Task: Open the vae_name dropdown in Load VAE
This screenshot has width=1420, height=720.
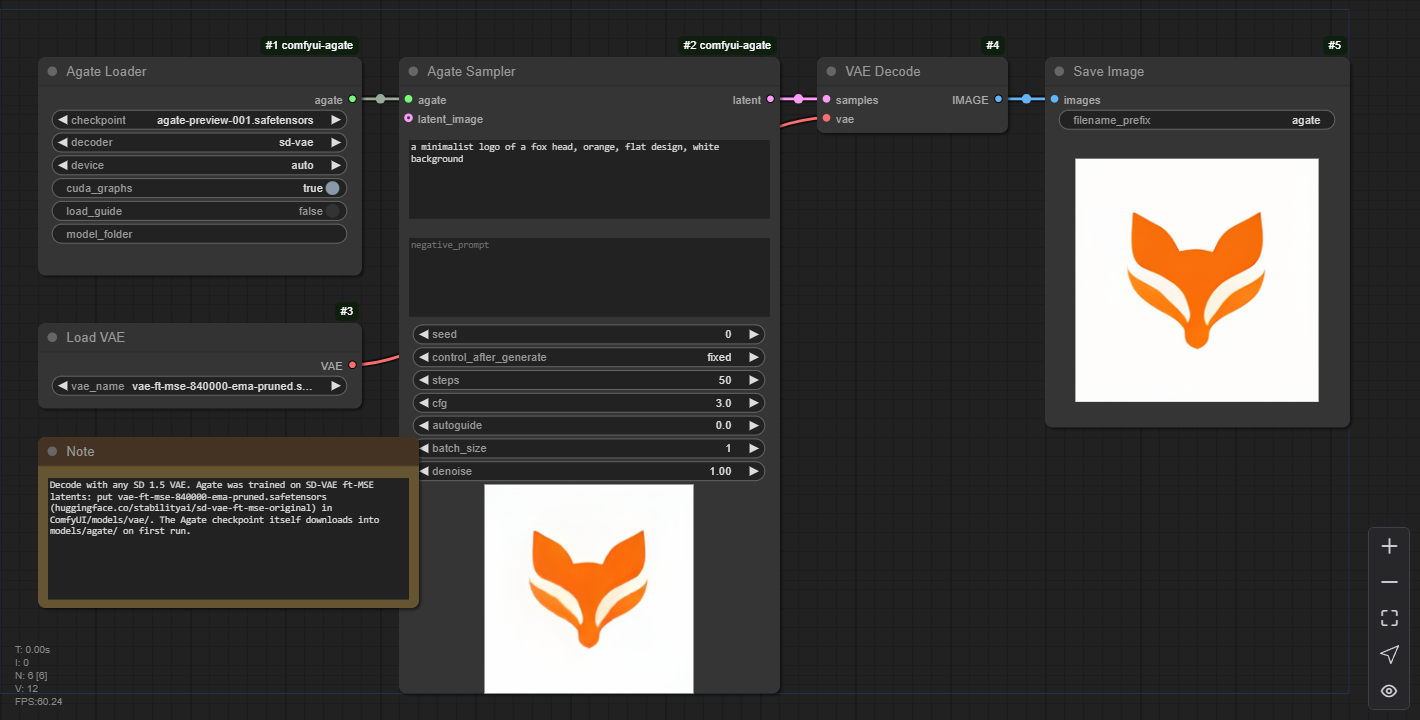Action: click(x=199, y=385)
